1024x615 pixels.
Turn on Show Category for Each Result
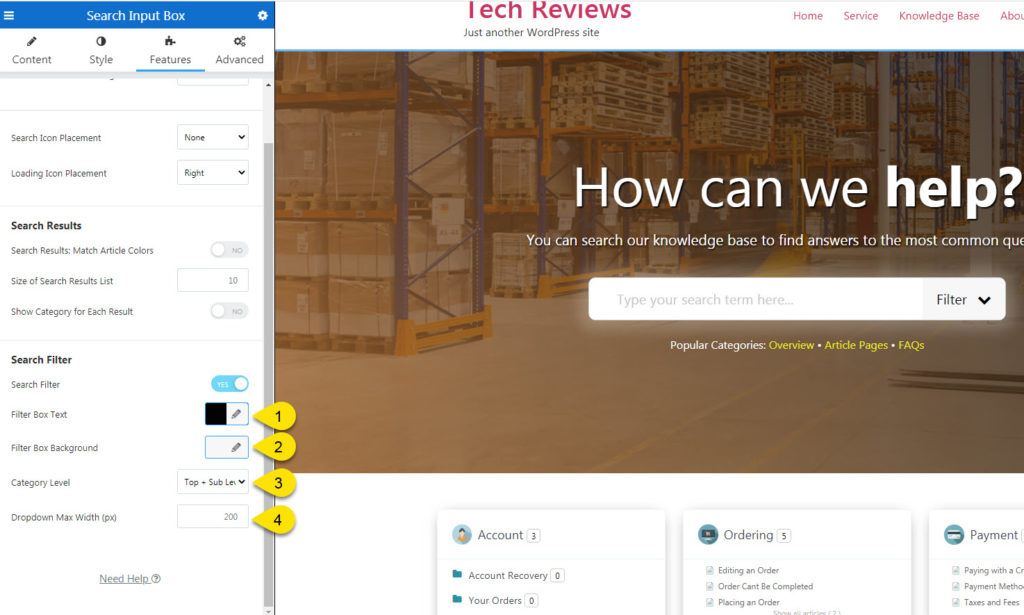click(229, 311)
